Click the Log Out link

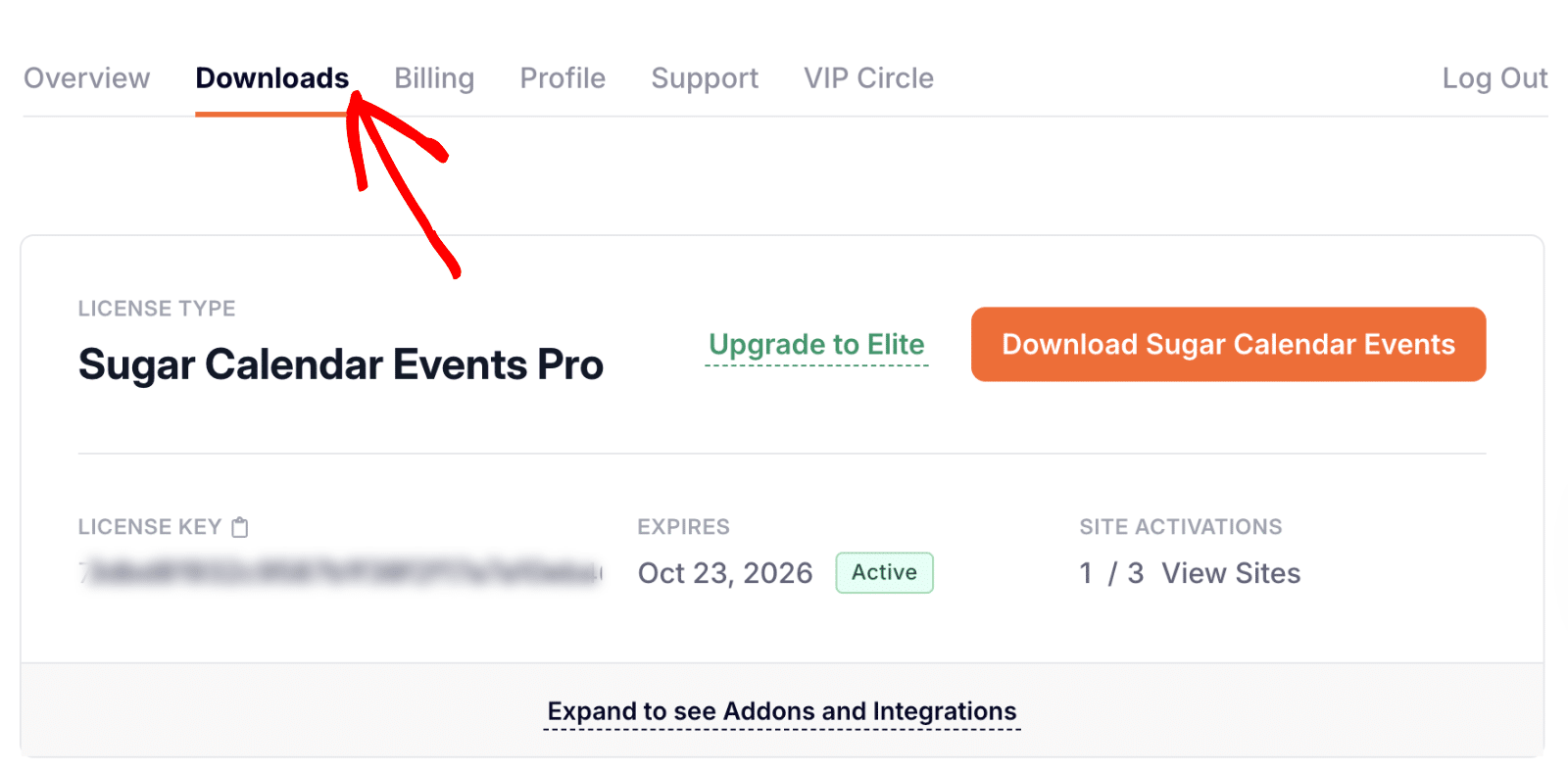pyautogui.click(x=1494, y=78)
